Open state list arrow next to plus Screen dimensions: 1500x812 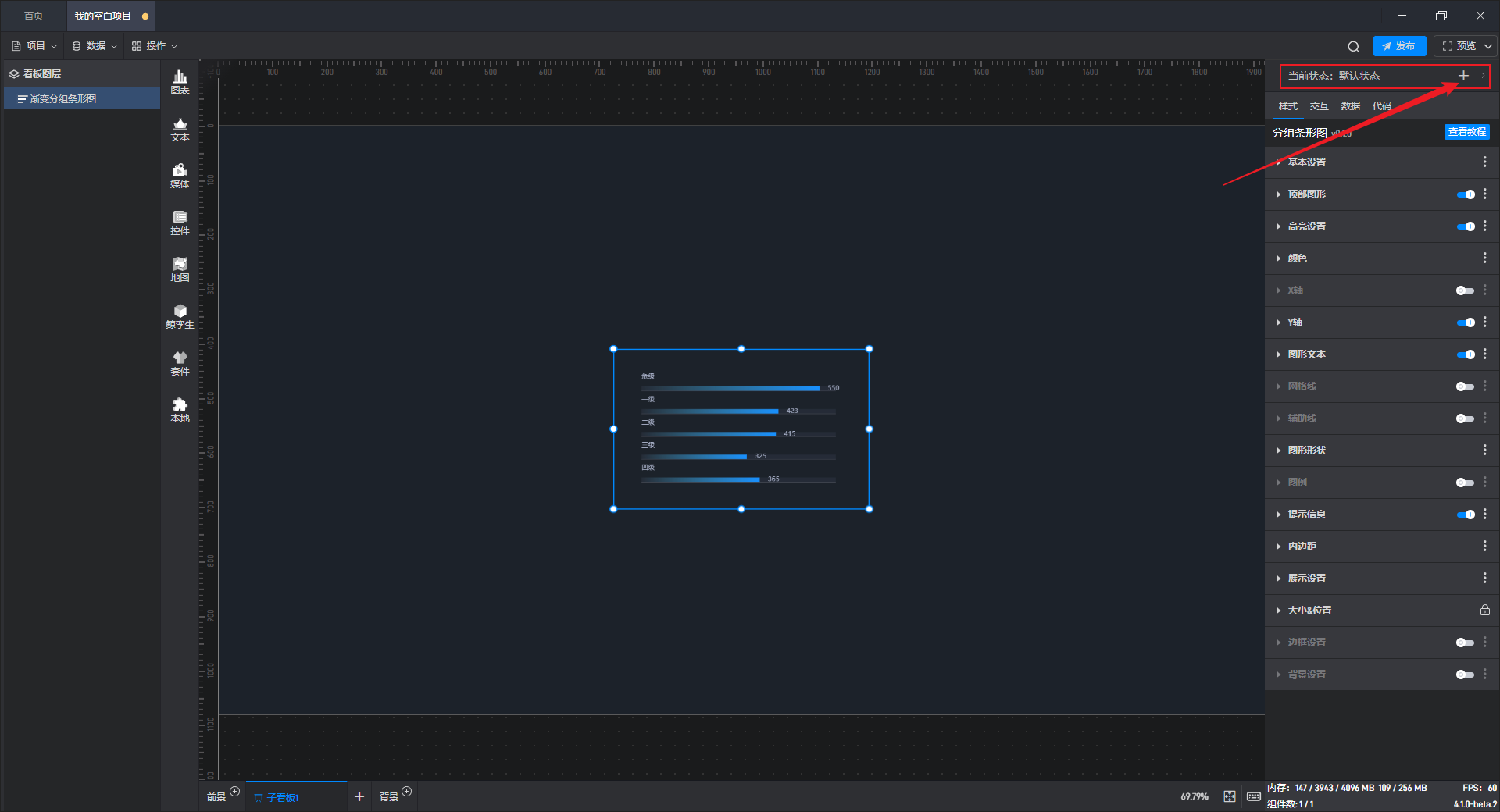point(1483,76)
